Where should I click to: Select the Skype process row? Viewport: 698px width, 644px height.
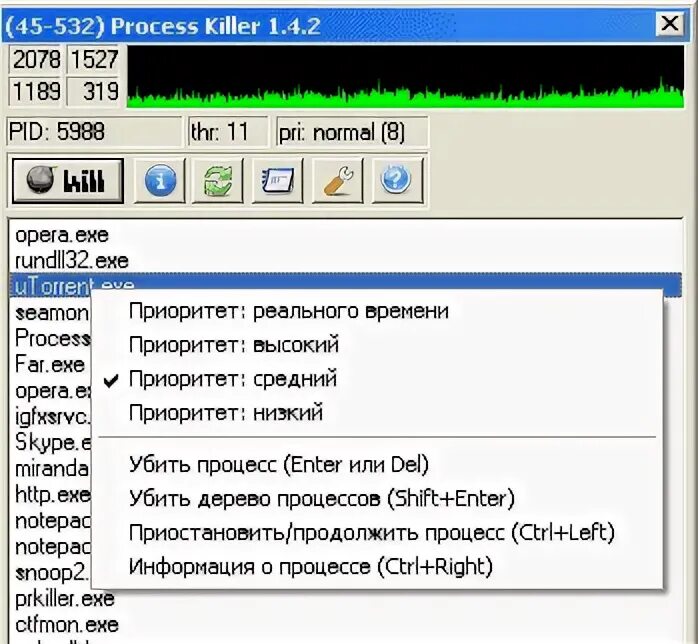tap(51, 443)
